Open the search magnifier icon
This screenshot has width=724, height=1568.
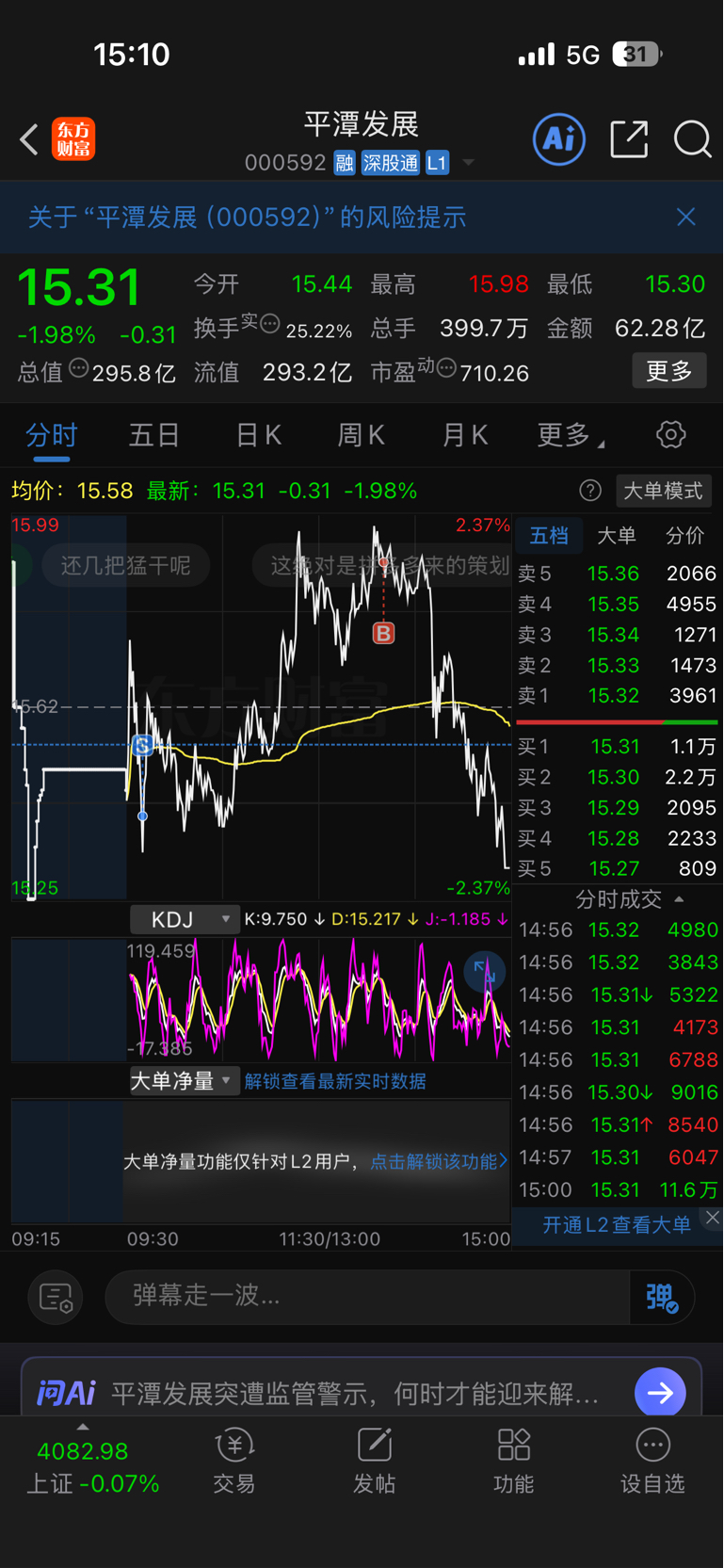click(x=692, y=139)
